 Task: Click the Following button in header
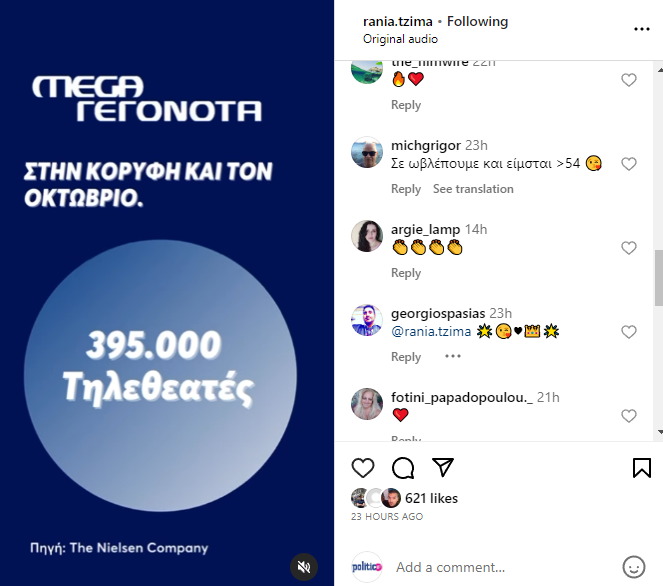click(x=477, y=21)
